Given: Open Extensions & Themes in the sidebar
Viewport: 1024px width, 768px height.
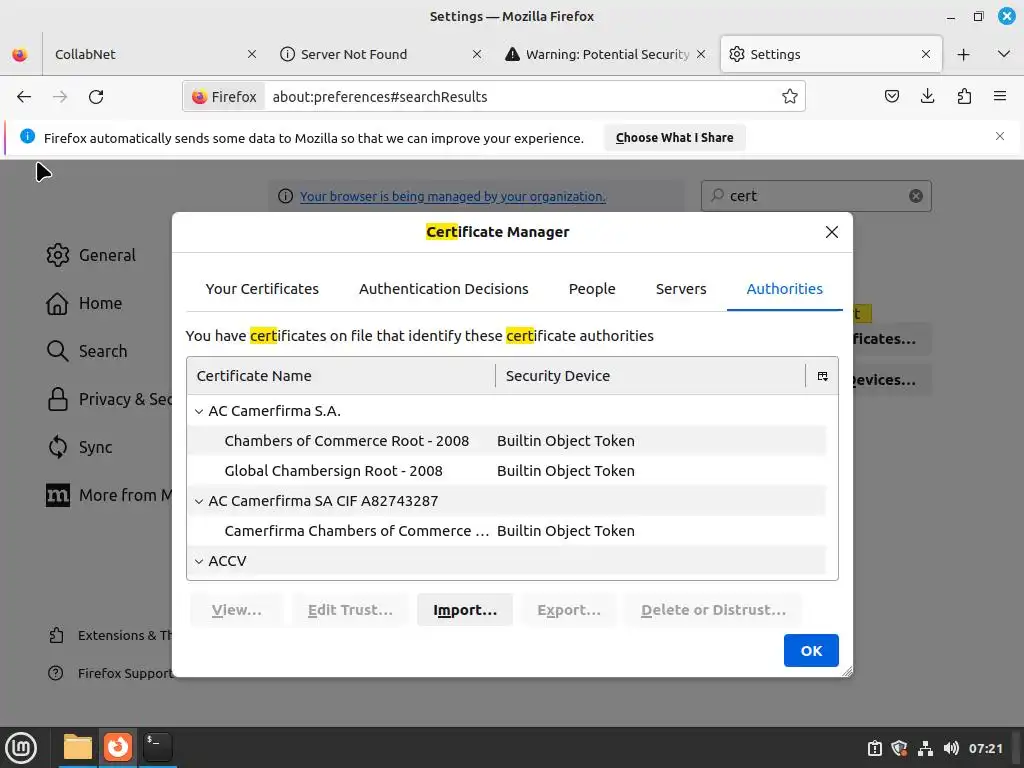Looking at the screenshot, I should (x=110, y=635).
